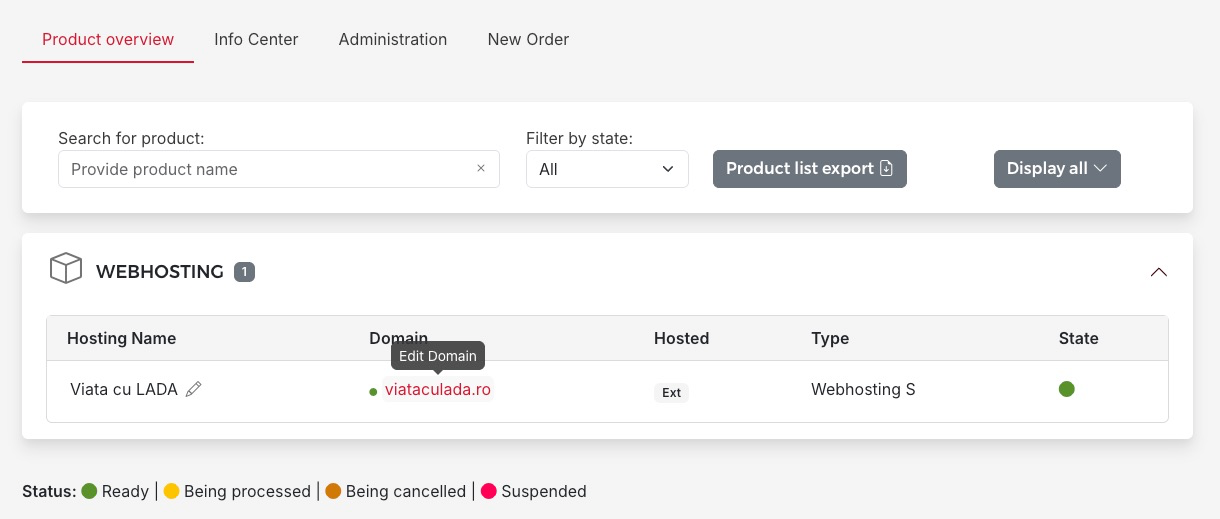The image size is (1220, 519).
Task: Go to the New Order tab
Action: [528, 39]
